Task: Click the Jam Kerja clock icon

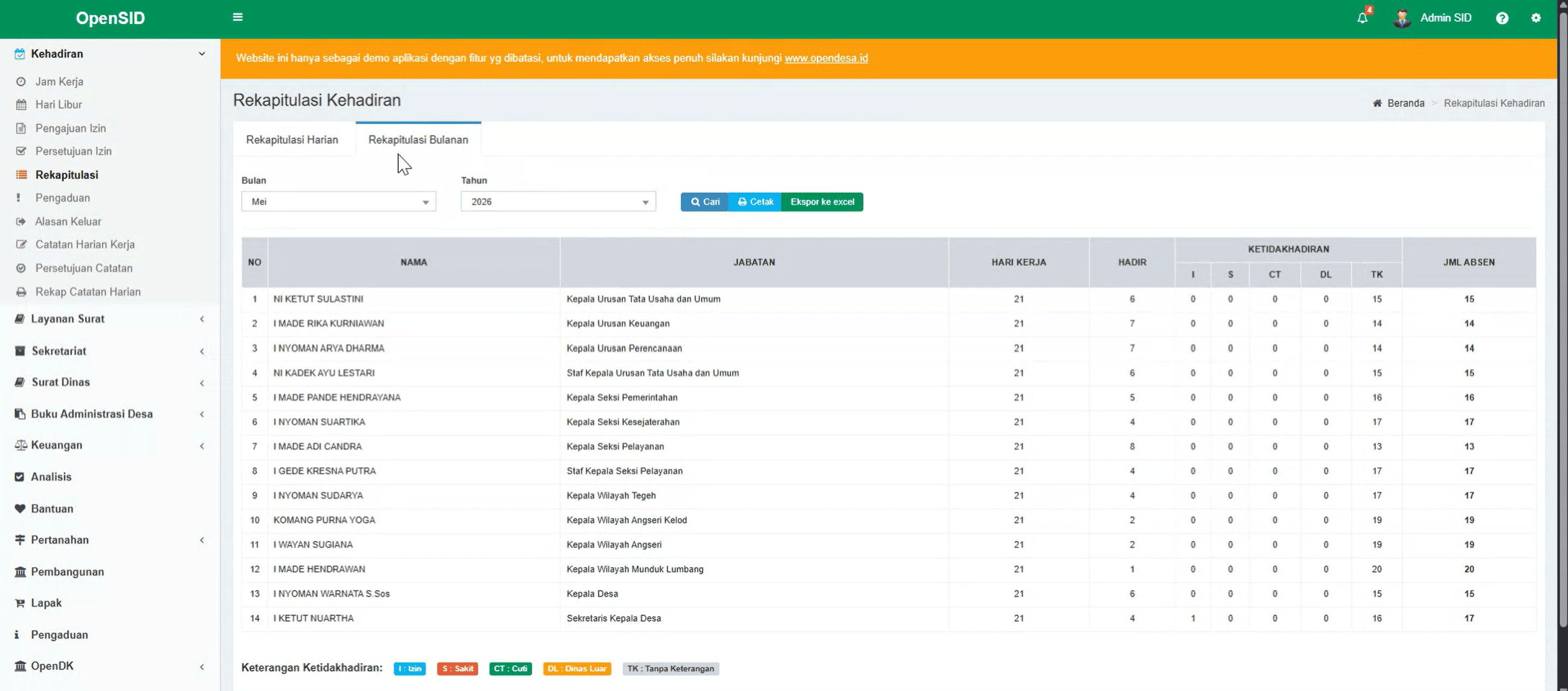Action: pos(21,81)
